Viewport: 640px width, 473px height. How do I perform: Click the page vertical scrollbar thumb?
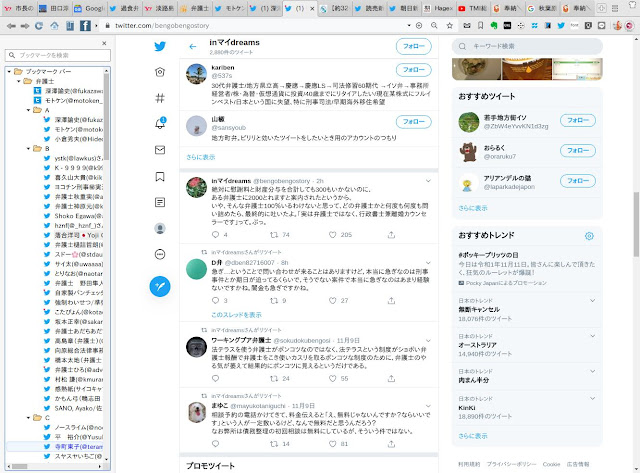click(636, 224)
